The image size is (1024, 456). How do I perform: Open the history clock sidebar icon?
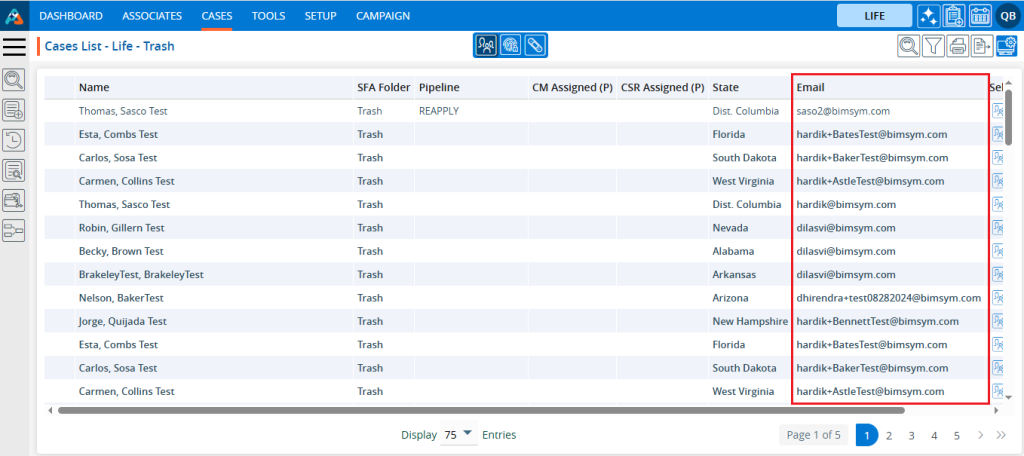point(14,140)
